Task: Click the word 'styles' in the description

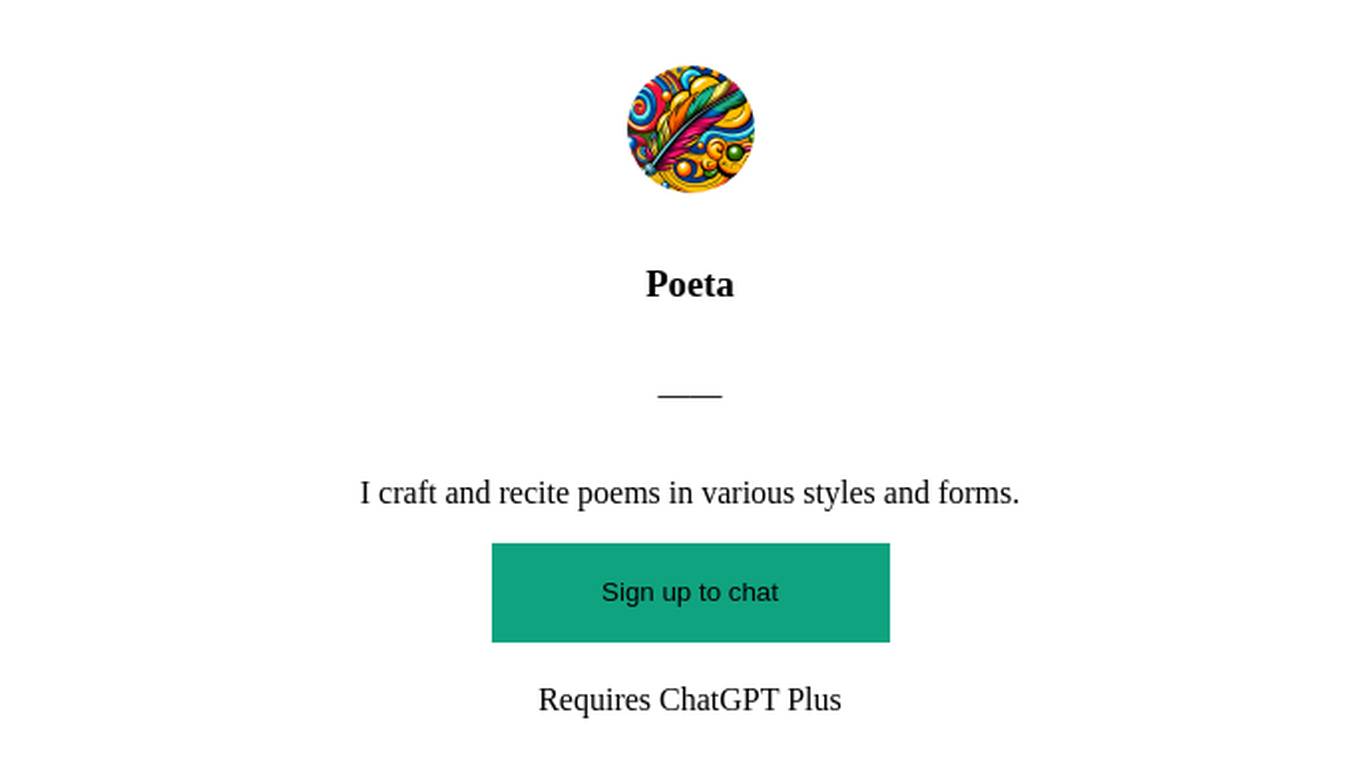Action: coord(838,494)
